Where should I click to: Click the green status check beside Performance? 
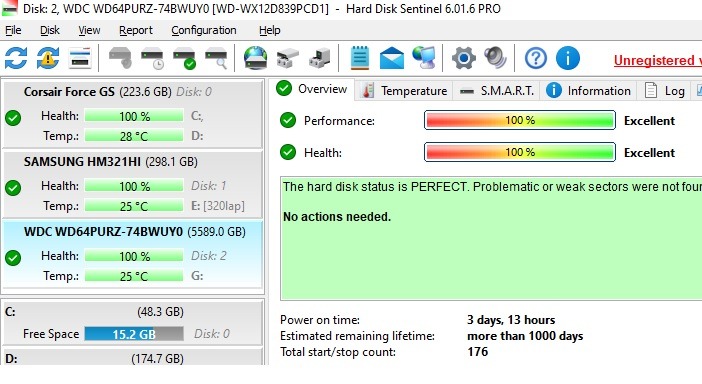click(288, 120)
